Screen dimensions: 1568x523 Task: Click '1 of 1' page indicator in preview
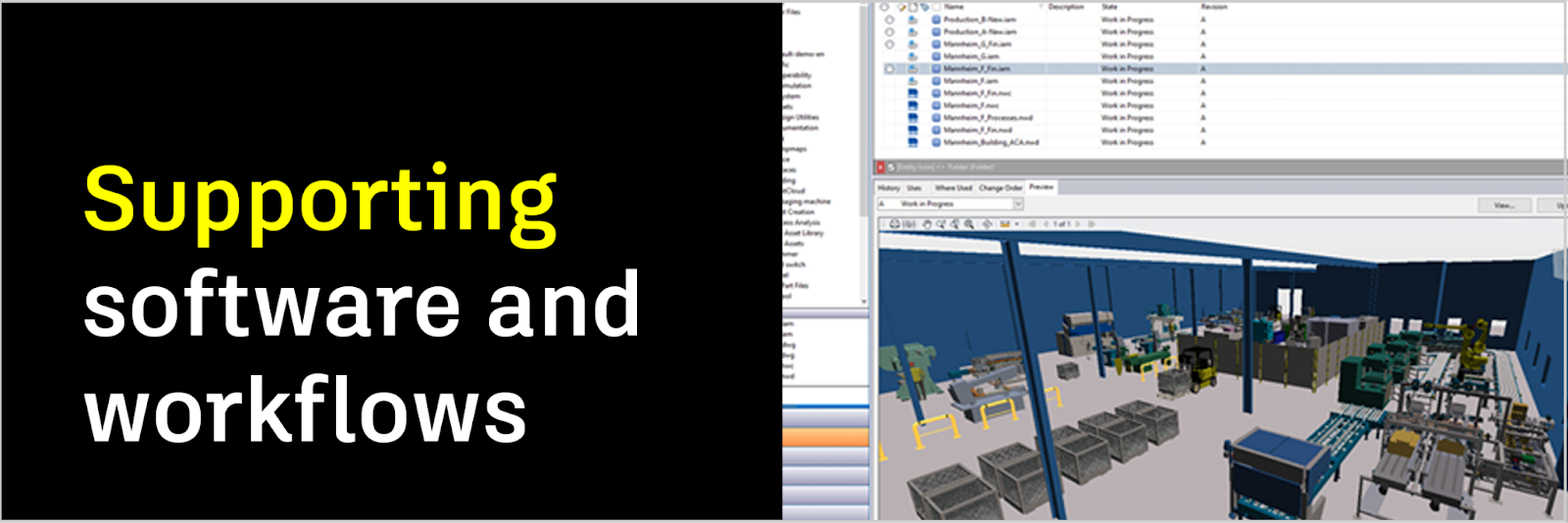1061,224
